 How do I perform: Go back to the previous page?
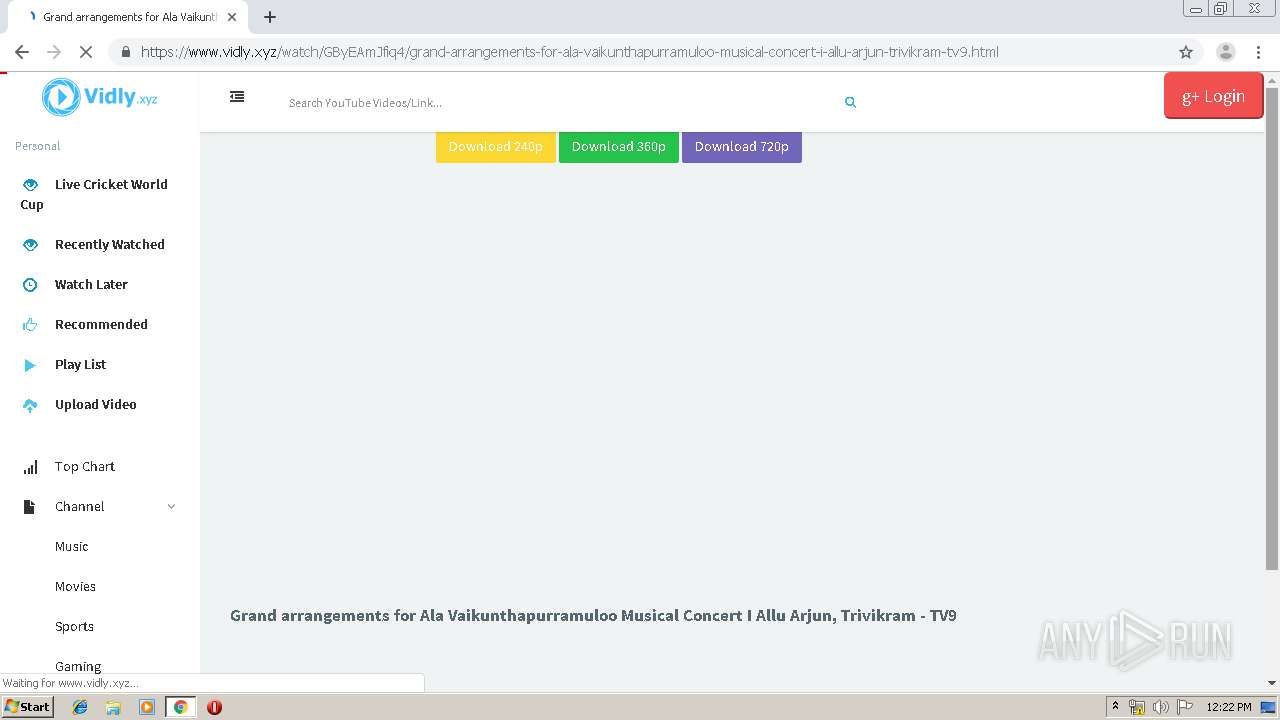pos(22,52)
